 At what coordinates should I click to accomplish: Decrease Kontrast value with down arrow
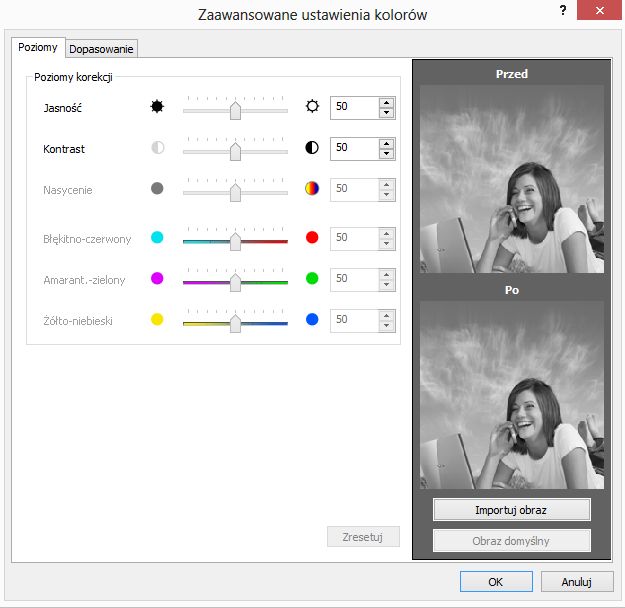click(x=386, y=154)
